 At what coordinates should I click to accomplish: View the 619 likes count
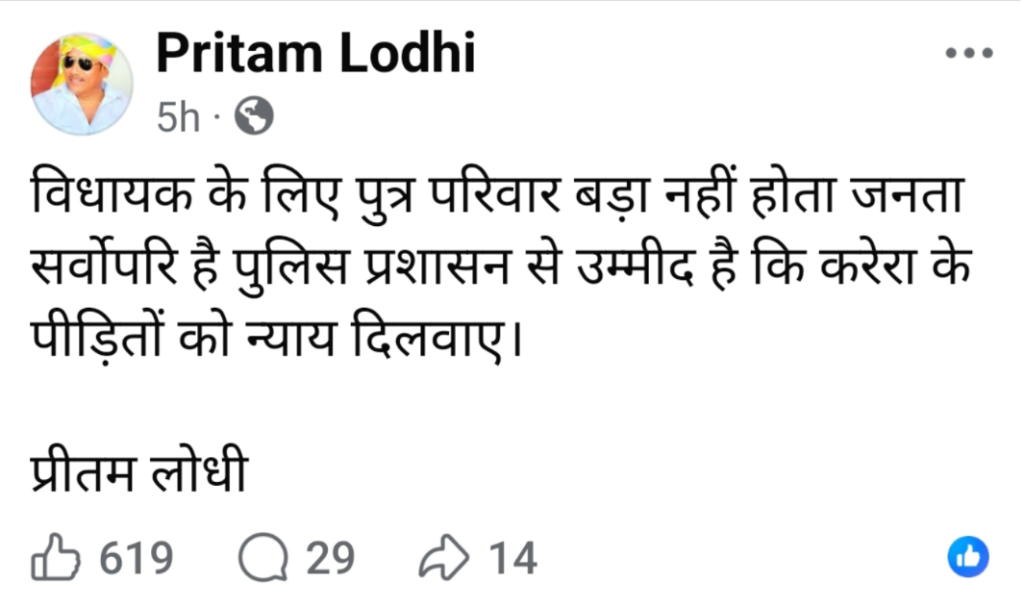click(x=136, y=559)
